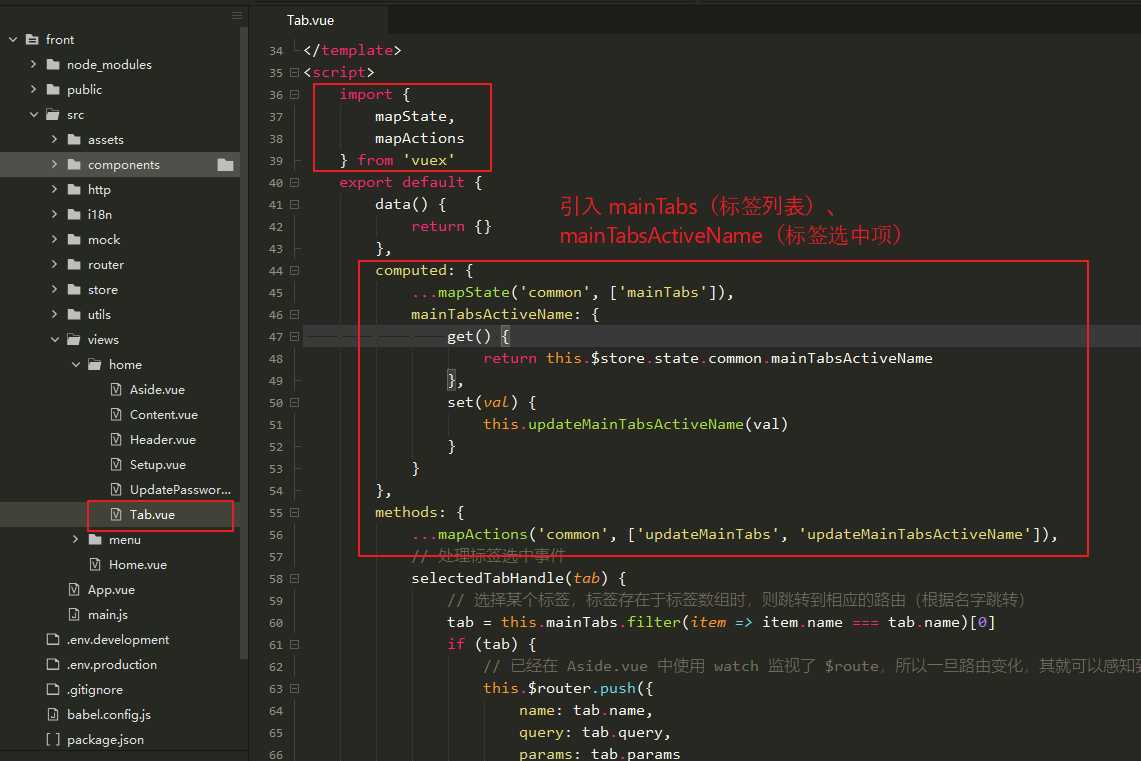
Task: Click the .env.development file icon
Action: click(52, 639)
